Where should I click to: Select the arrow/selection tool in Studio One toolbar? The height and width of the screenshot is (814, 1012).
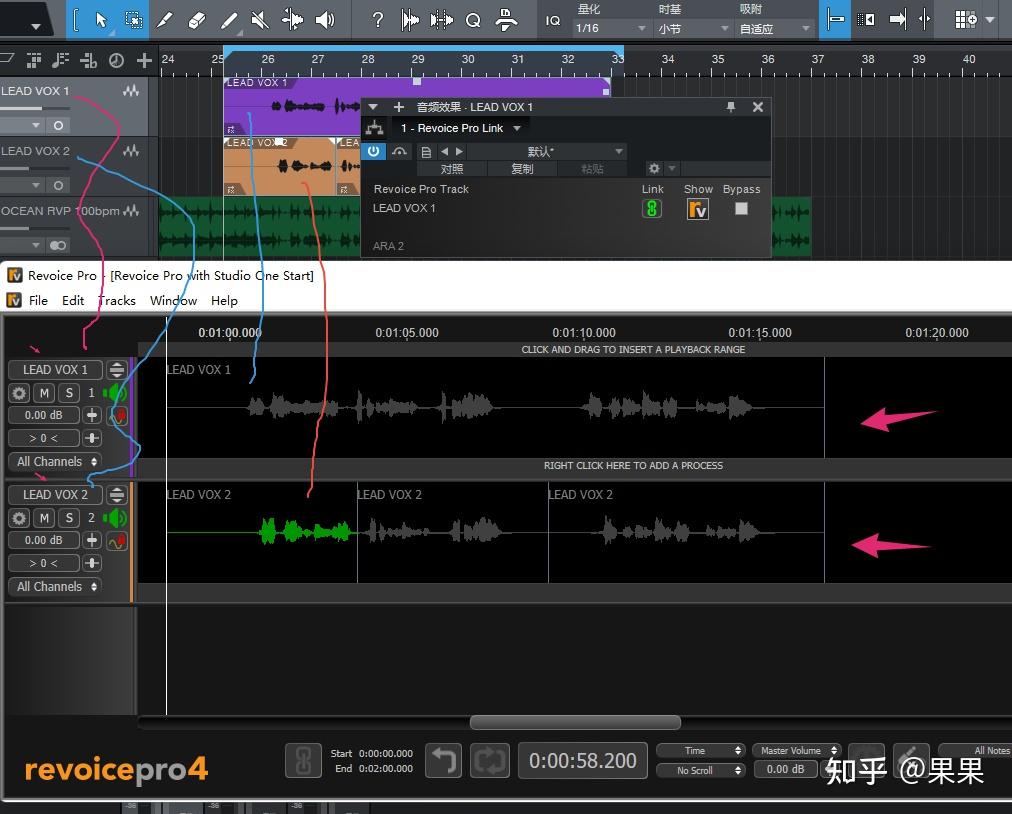click(x=102, y=20)
